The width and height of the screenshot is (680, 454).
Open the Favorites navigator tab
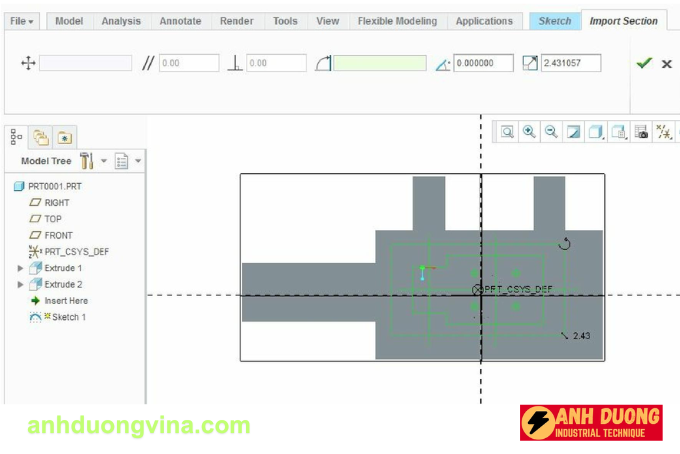64,138
